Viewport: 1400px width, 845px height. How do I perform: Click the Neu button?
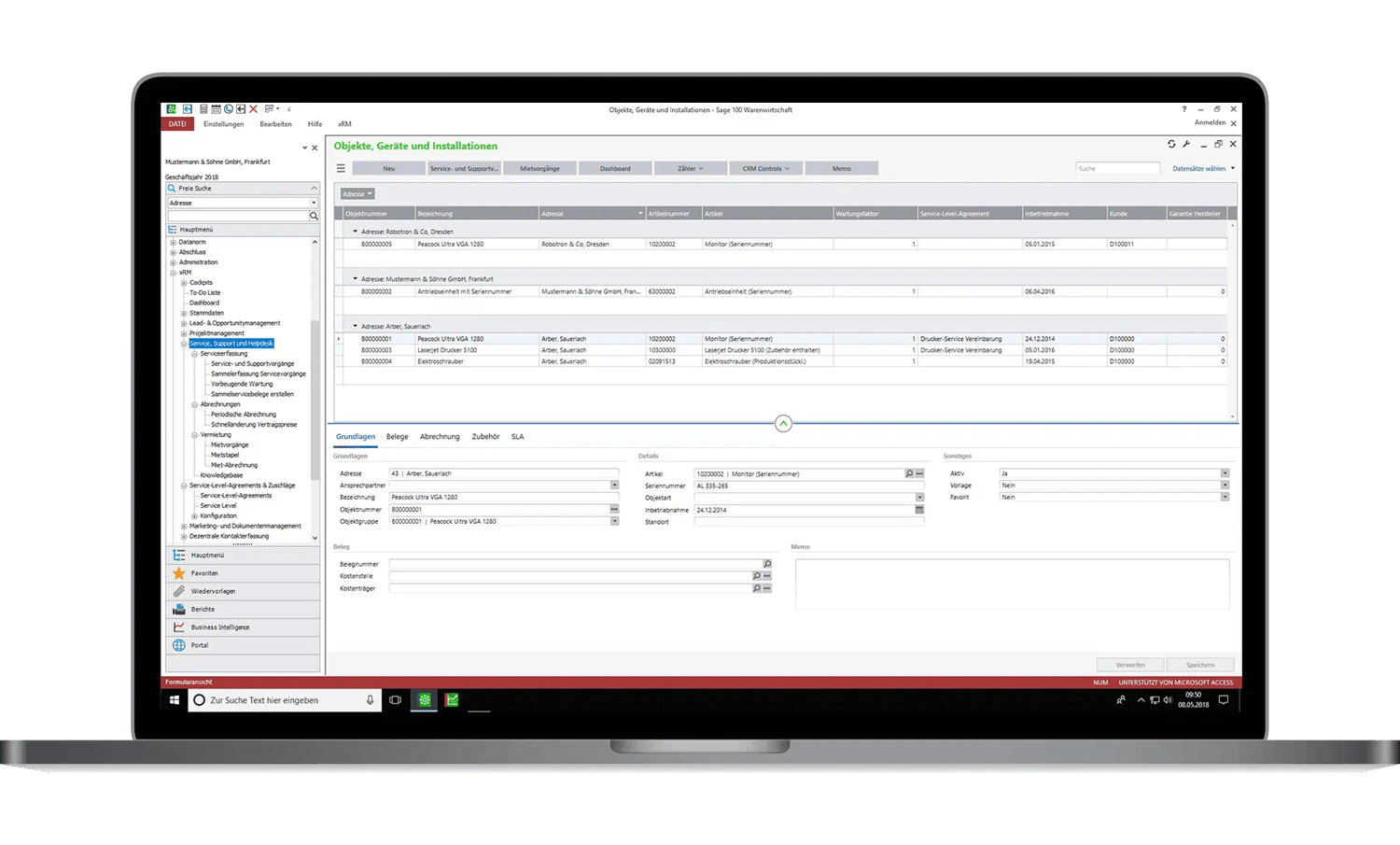pyautogui.click(x=389, y=169)
